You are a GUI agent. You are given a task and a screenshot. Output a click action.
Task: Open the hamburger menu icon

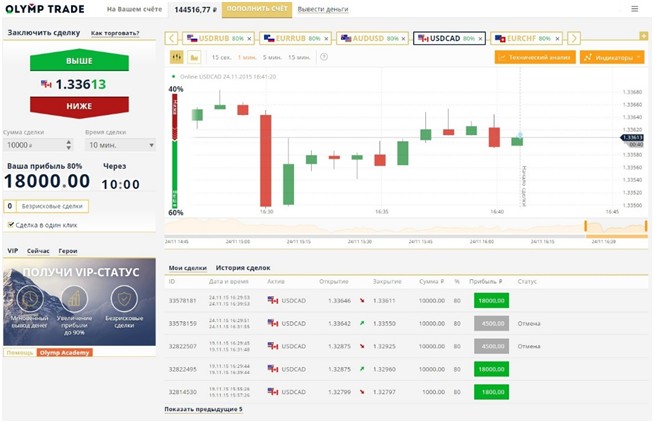tap(634, 9)
